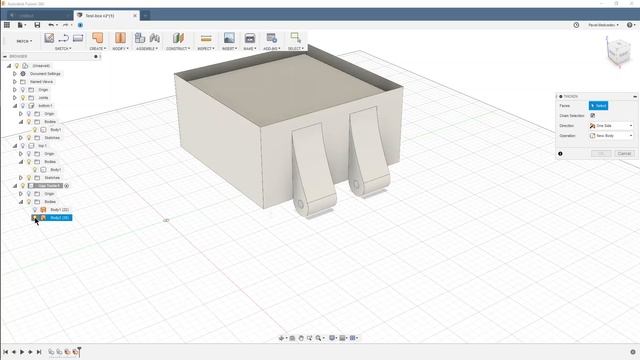This screenshot has height=360, width=640.
Task: Click the Construct plane icon
Action: pyautogui.click(x=178, y=38)
